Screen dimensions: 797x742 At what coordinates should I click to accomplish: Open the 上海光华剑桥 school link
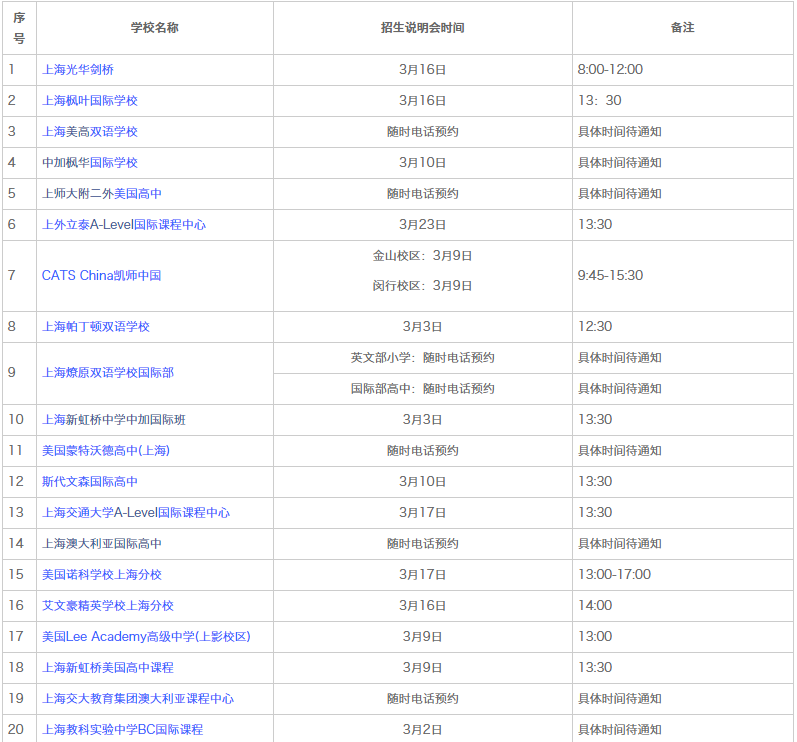pyautogui.click(x=78, y=70)
